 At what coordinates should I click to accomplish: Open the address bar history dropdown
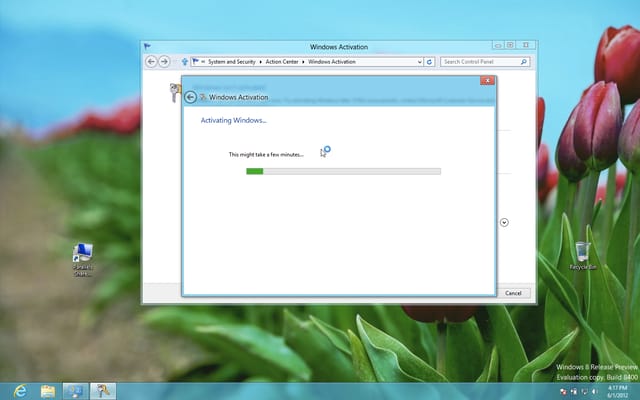(420, 62)
